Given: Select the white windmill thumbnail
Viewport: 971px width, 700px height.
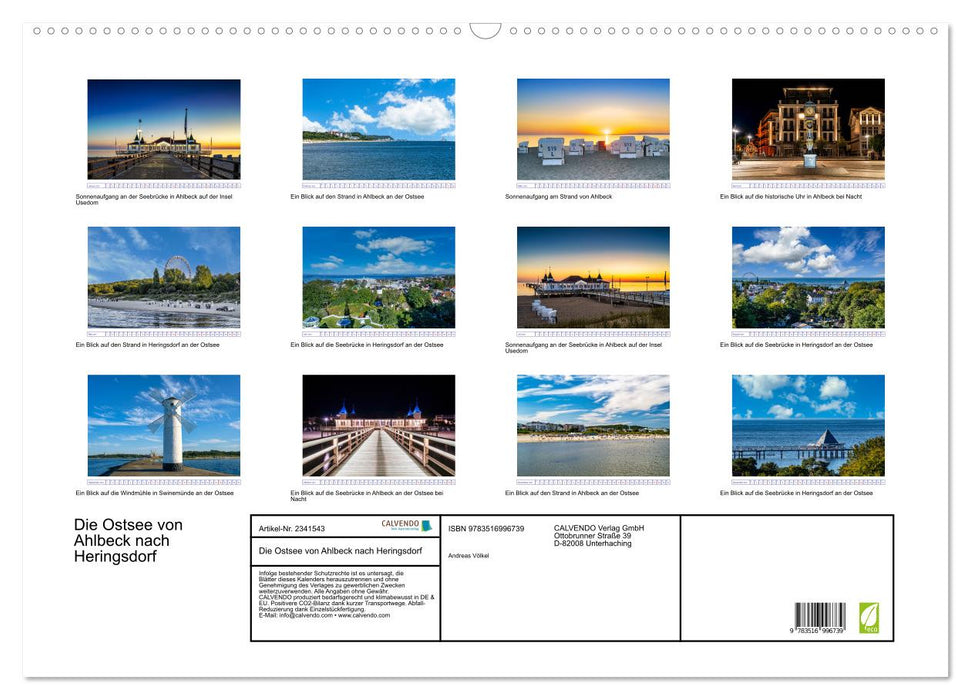Looking at the screenshot, I should point(164,425).
